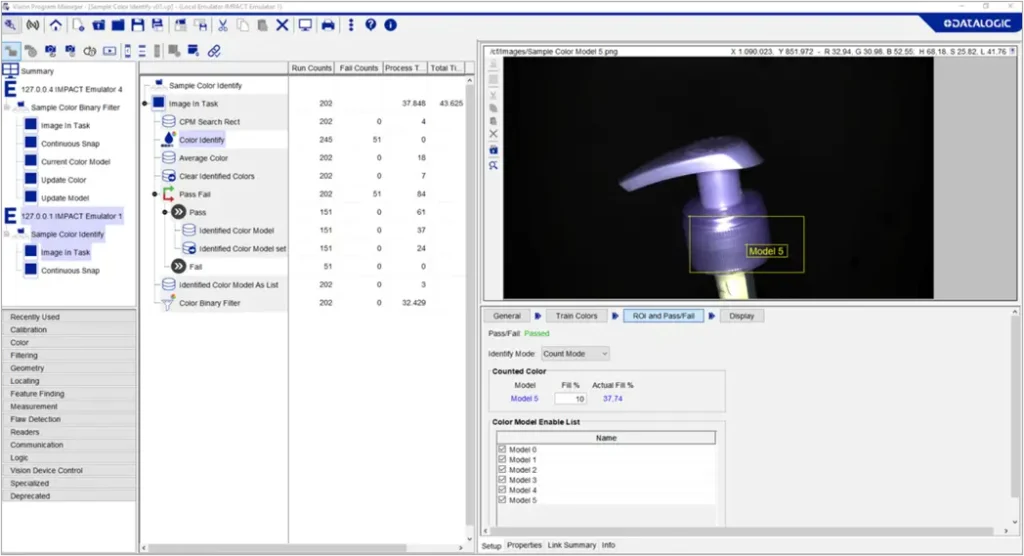This screenshot has height=556, width=1024.
Task: Click the home icon in main toolbar
Action: 54,25
